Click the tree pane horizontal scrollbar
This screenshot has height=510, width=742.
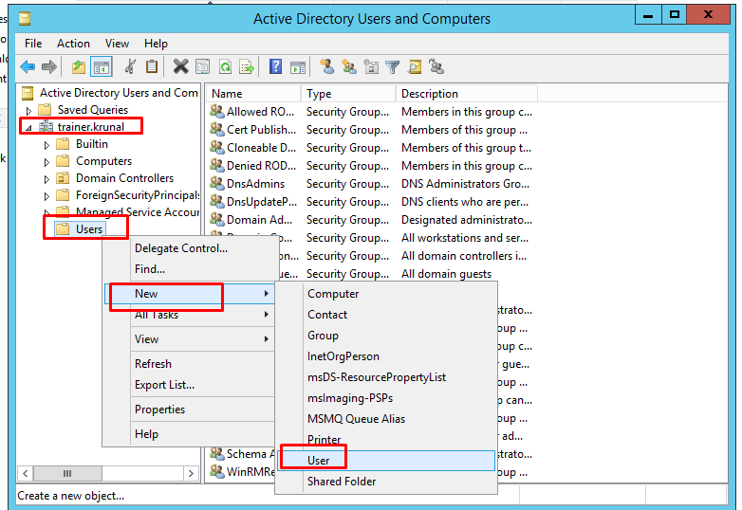[100, 473]
